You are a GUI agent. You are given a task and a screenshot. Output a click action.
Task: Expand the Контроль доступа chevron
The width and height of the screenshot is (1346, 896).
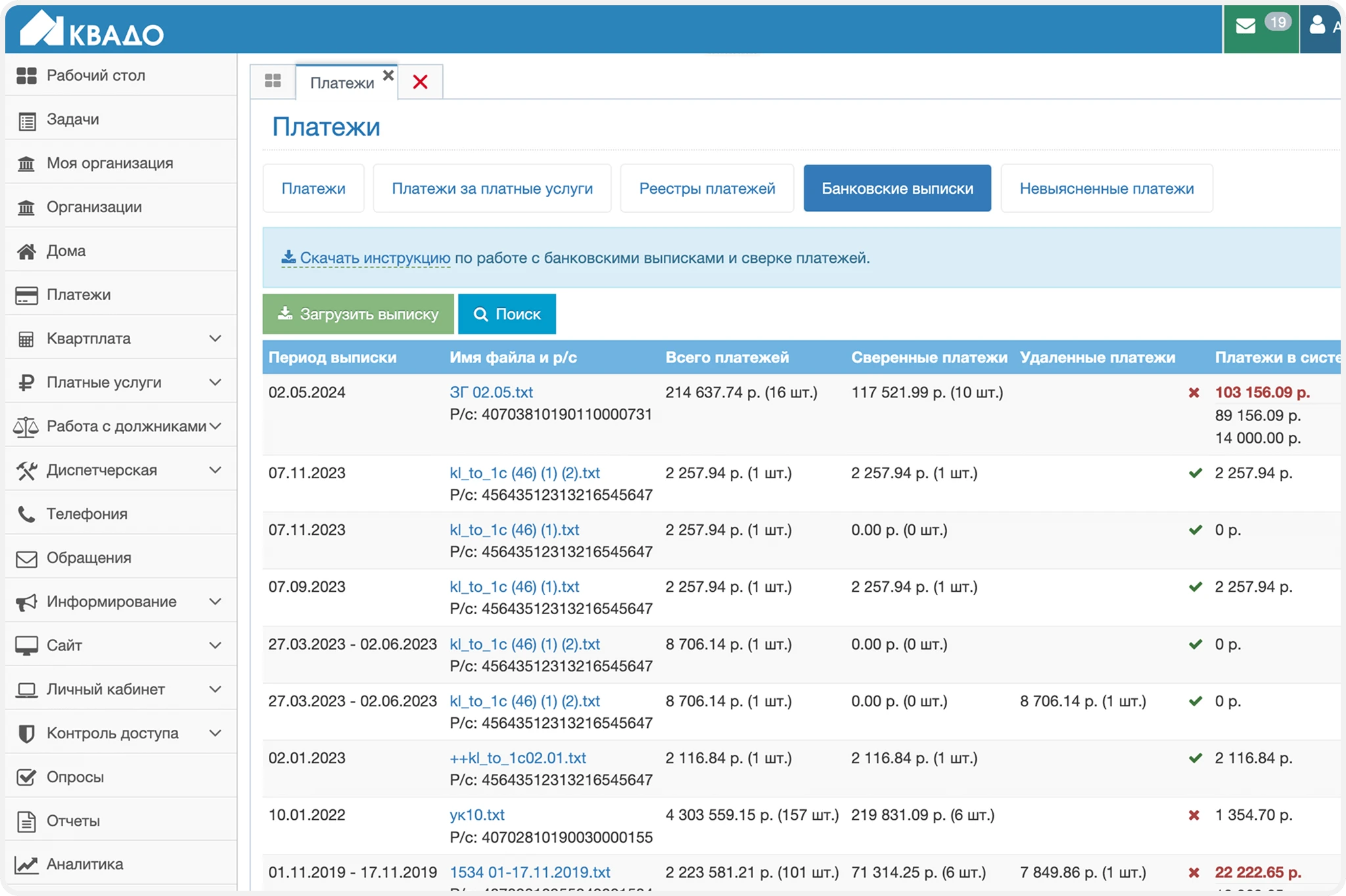click(x=215, y=733)
